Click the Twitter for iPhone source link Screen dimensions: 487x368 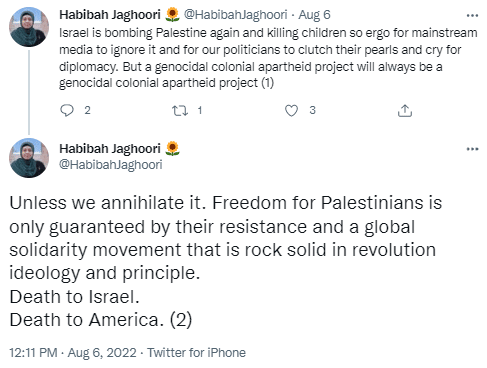click(x=196, y=353)
